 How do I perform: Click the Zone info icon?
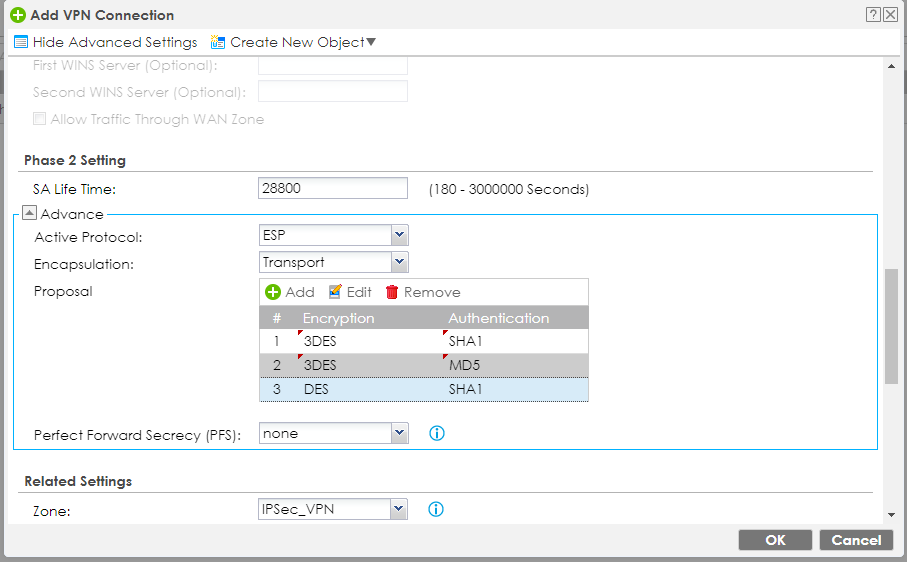pyautogui.click(x=436, y=509)
